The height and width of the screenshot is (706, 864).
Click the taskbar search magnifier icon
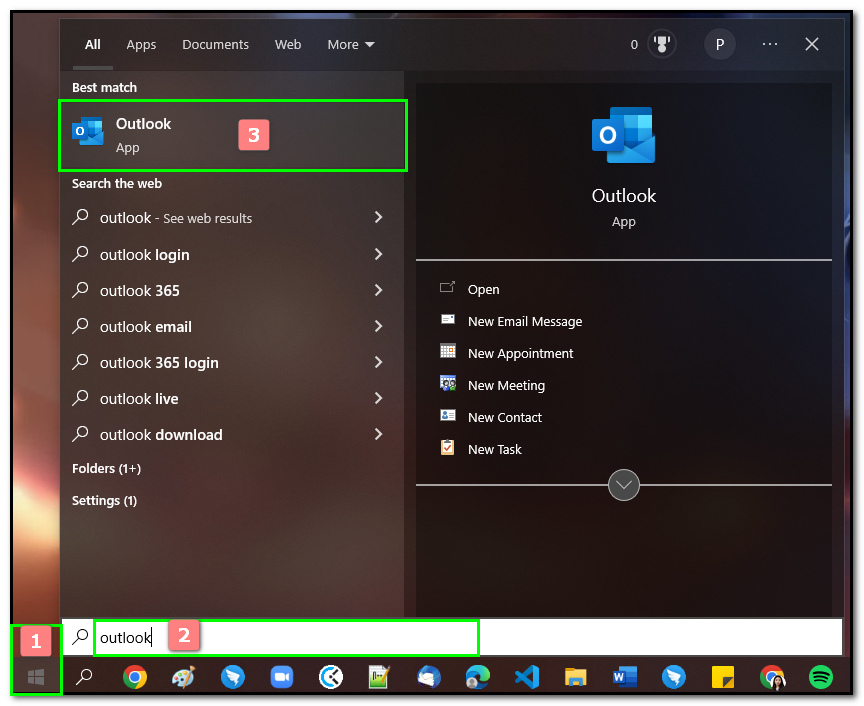(84, 677)
